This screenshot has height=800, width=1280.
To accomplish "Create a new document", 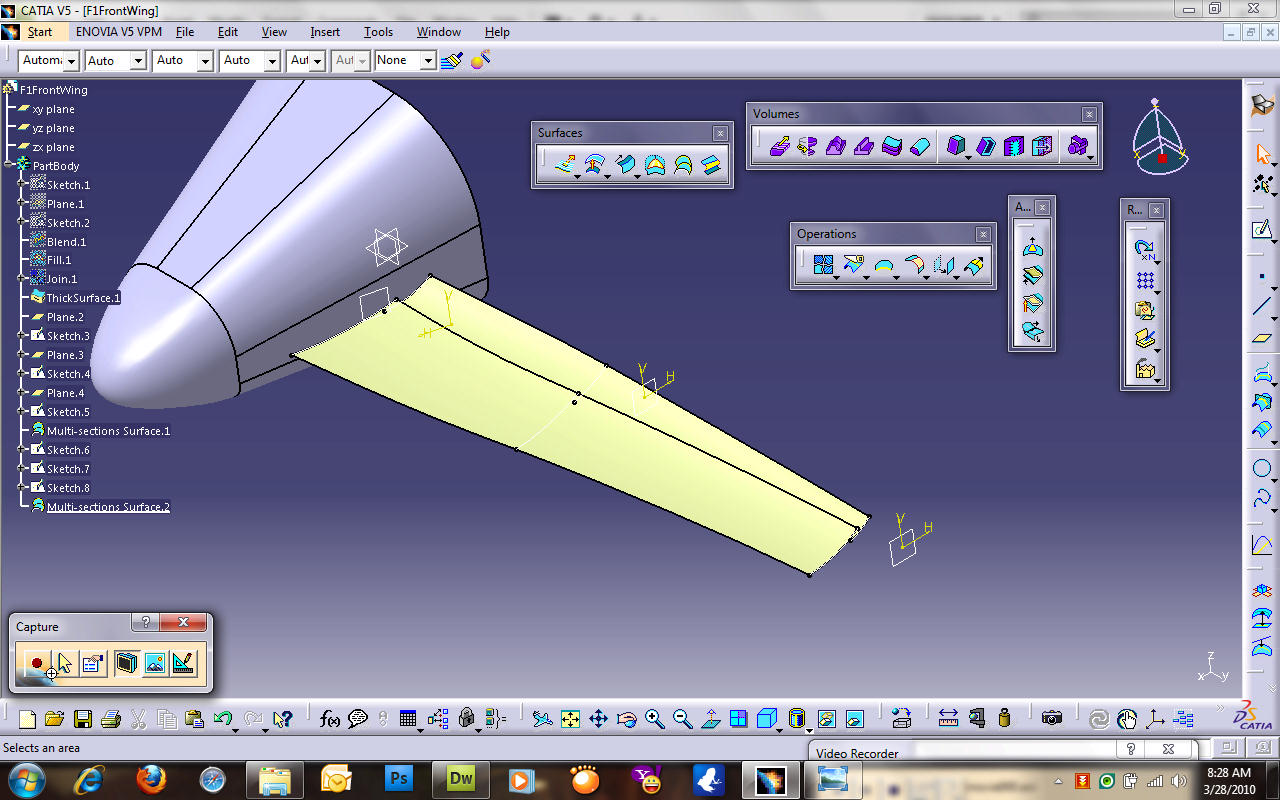I will [x=27, y=718].
